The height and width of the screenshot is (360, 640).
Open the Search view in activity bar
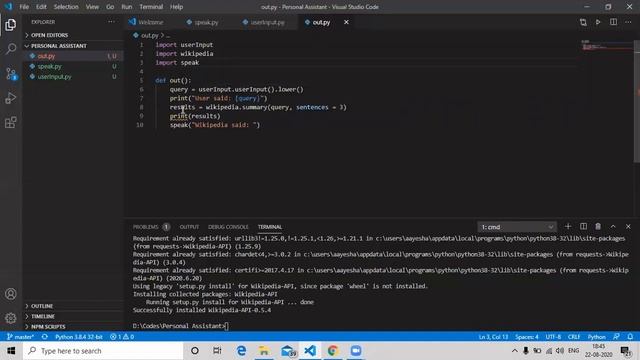tap(11, 49)
